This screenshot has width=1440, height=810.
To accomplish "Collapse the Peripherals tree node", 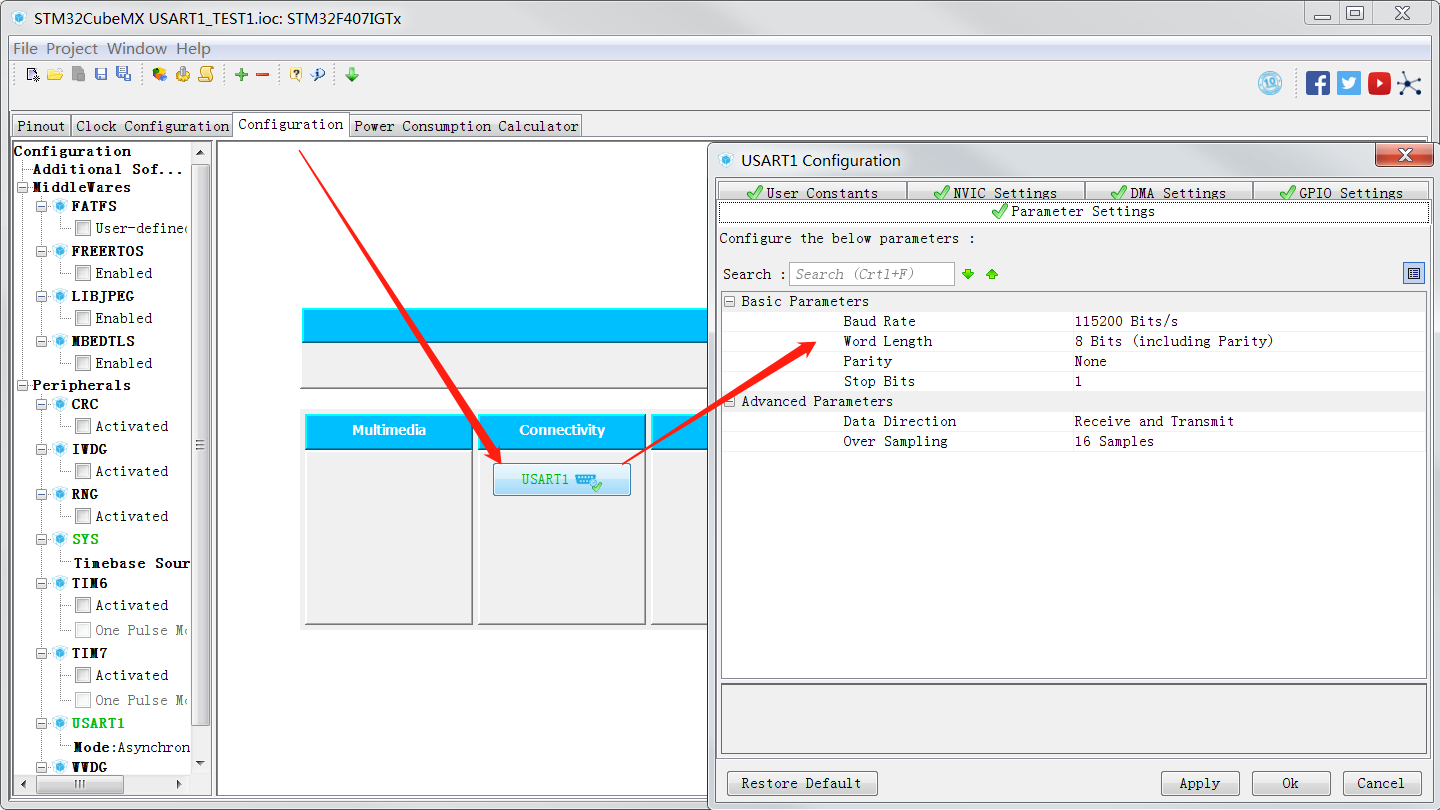I will click(x=23, y=385).
